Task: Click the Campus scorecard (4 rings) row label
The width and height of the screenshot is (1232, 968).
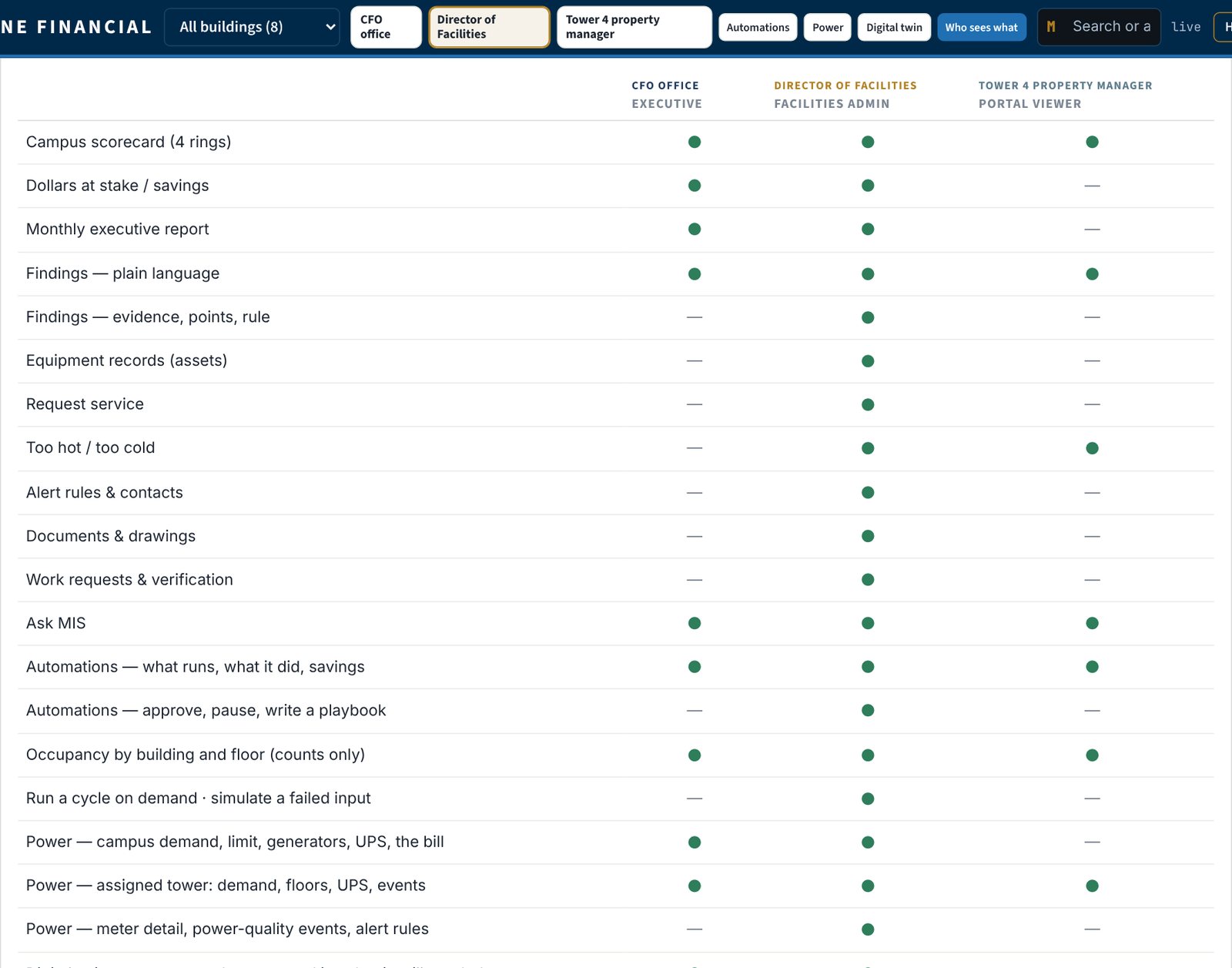Action: click(x=129, y=142)
